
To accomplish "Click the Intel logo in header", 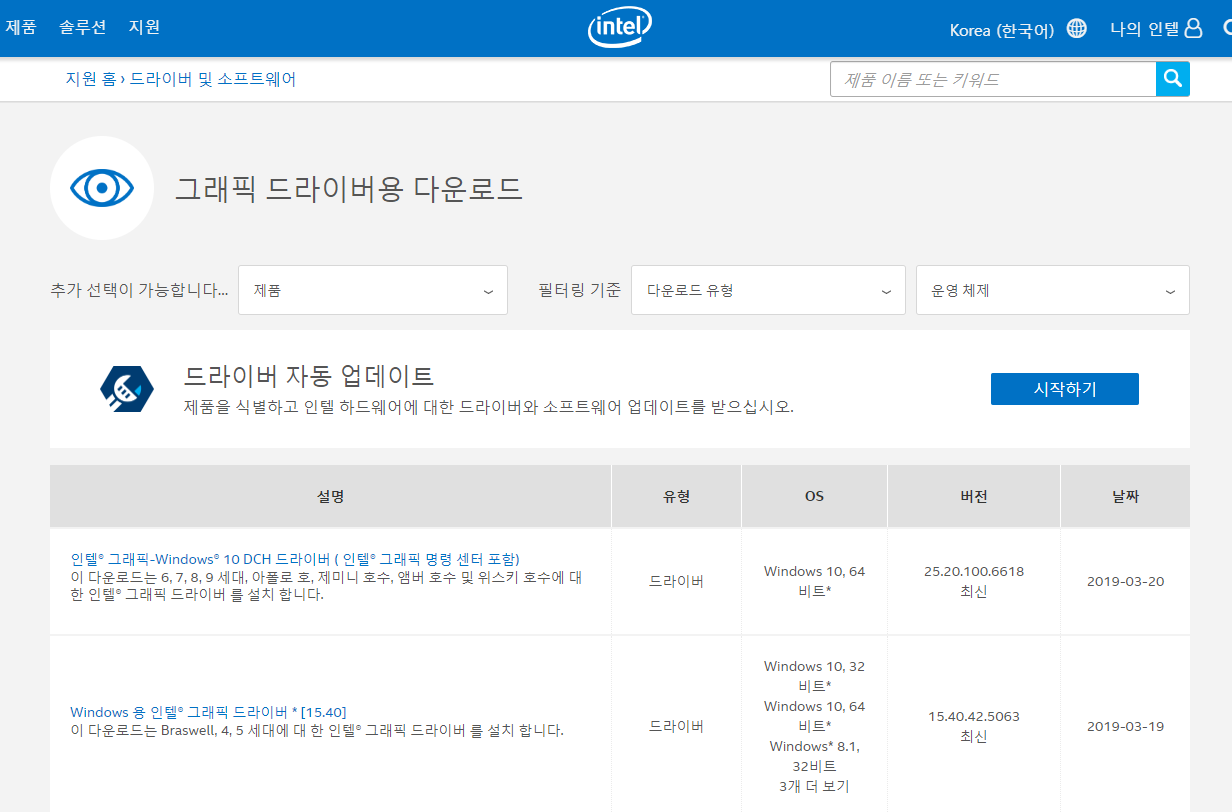I will pos(620,28).
